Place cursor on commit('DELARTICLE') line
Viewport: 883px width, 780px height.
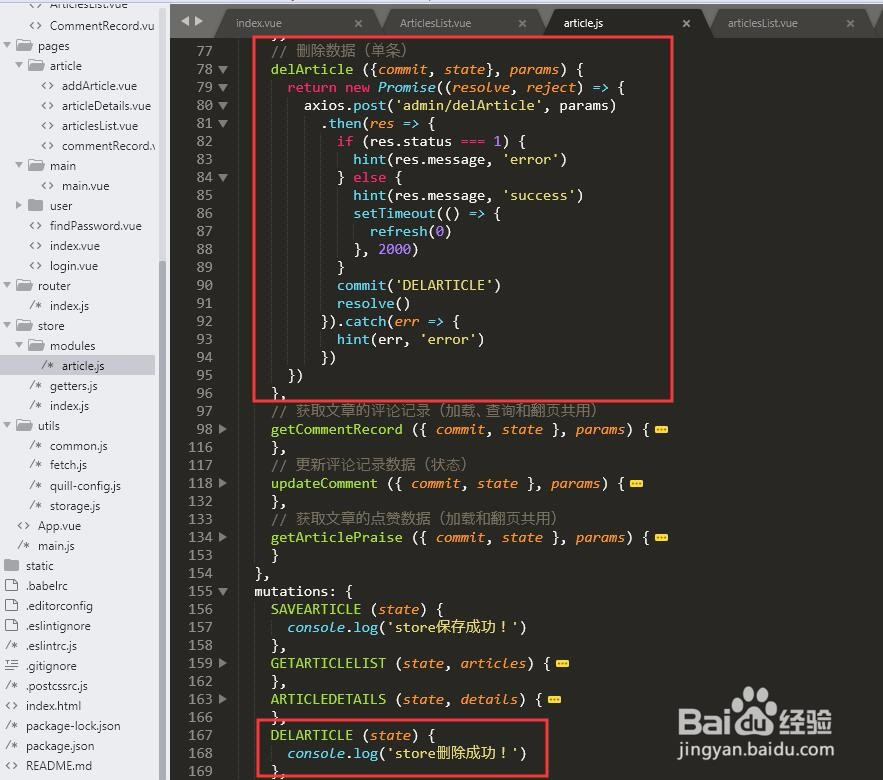coord(418,285)
